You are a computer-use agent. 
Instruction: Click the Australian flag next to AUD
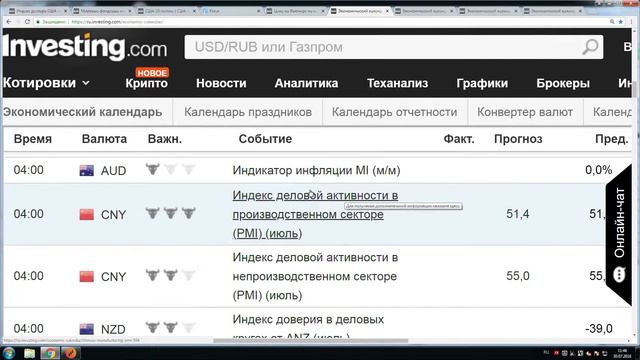pyautogui.click(x=87, y=170)
